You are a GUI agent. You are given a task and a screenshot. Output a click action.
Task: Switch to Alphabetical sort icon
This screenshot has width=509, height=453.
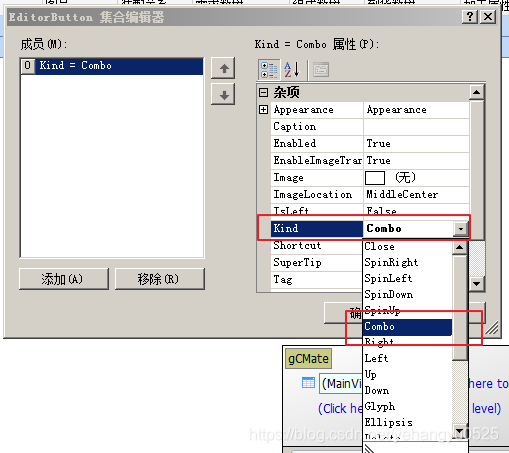click(292, 70)
